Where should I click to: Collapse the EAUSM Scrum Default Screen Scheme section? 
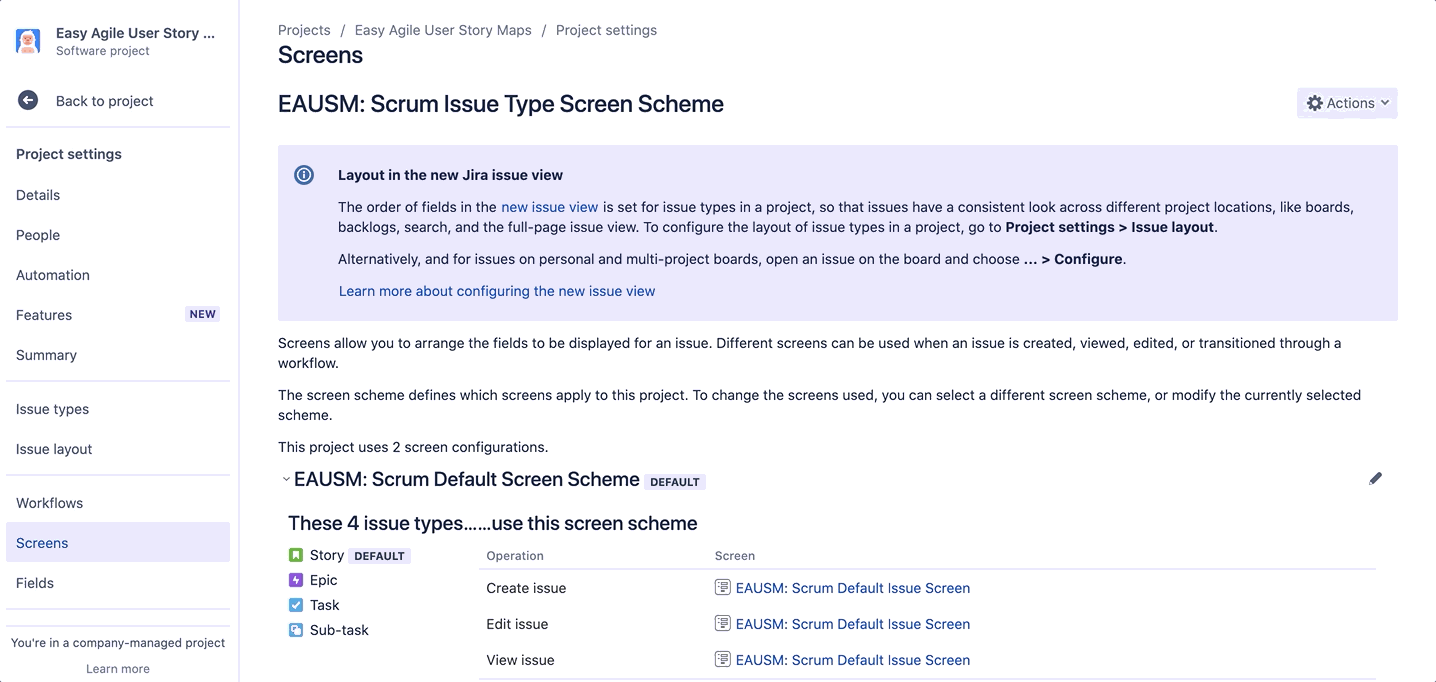(x=286, y=480)
